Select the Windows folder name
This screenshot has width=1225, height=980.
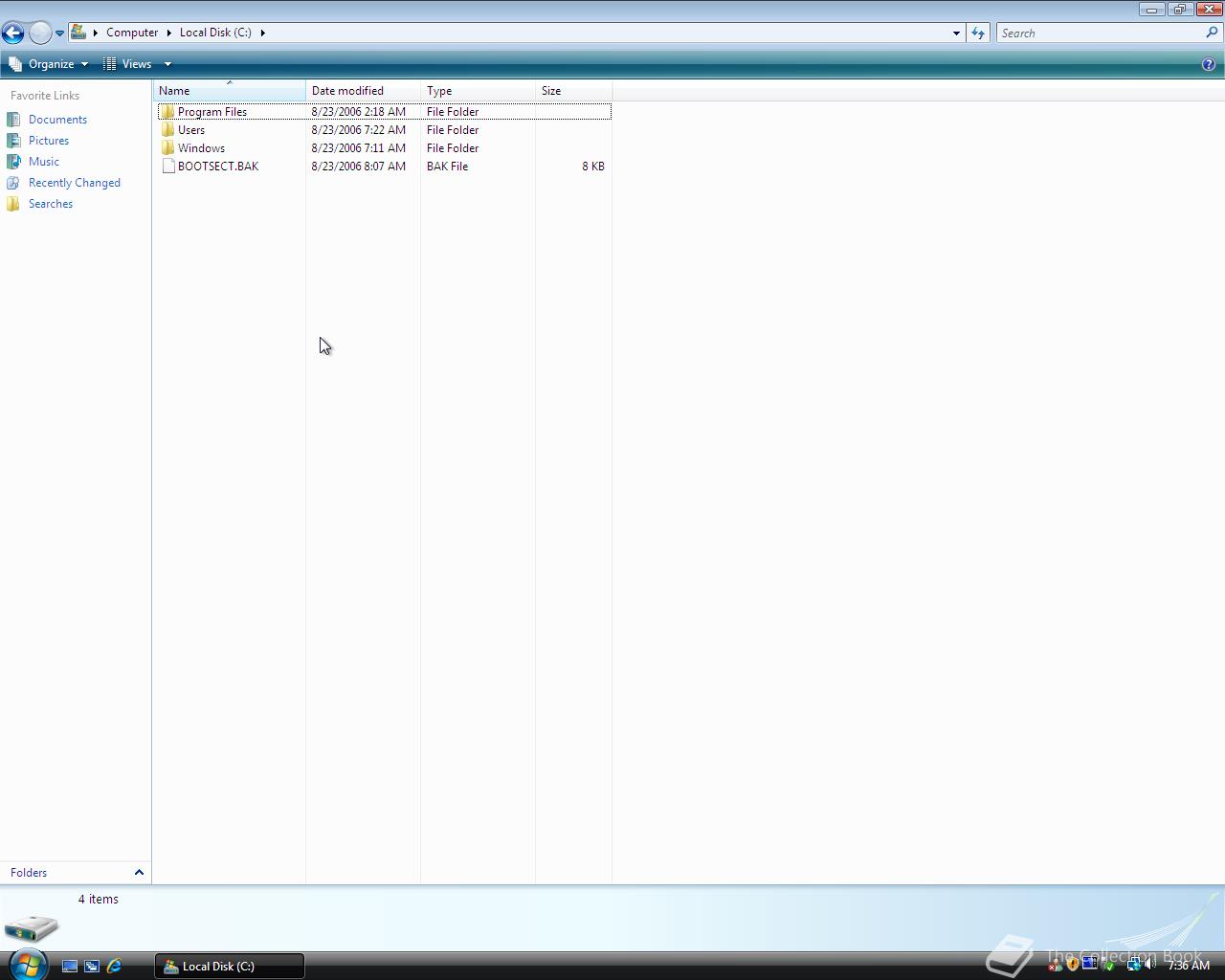(201, 148)
